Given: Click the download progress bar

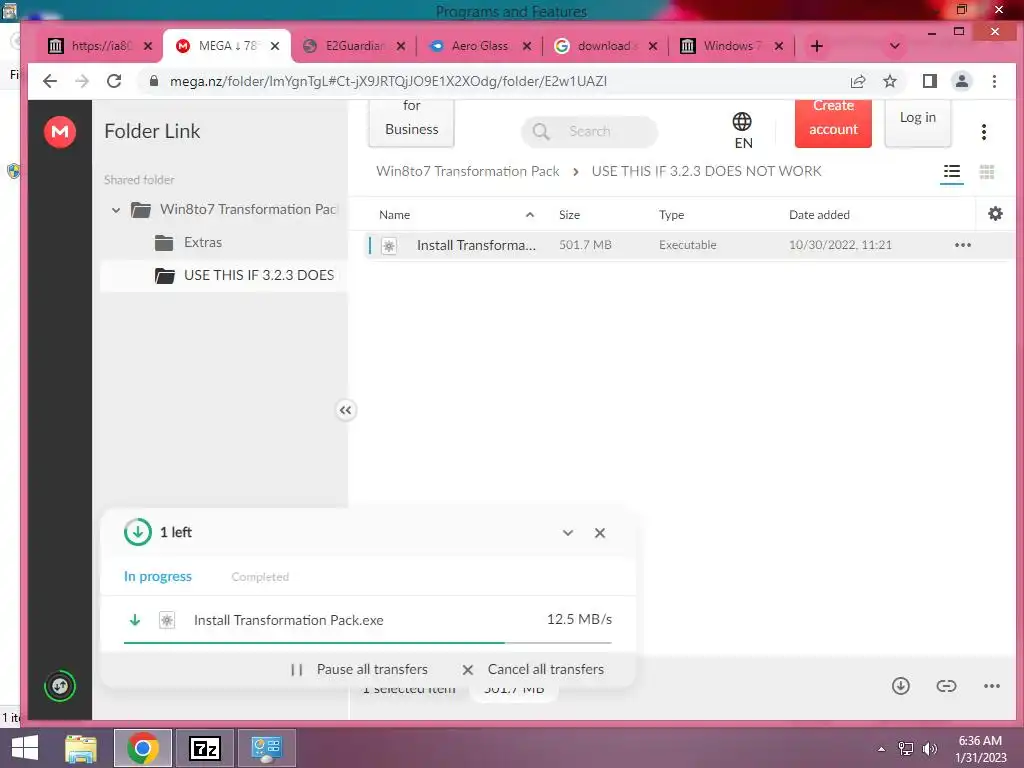Looking at the screenshot, I should click(x=368, y=643).
